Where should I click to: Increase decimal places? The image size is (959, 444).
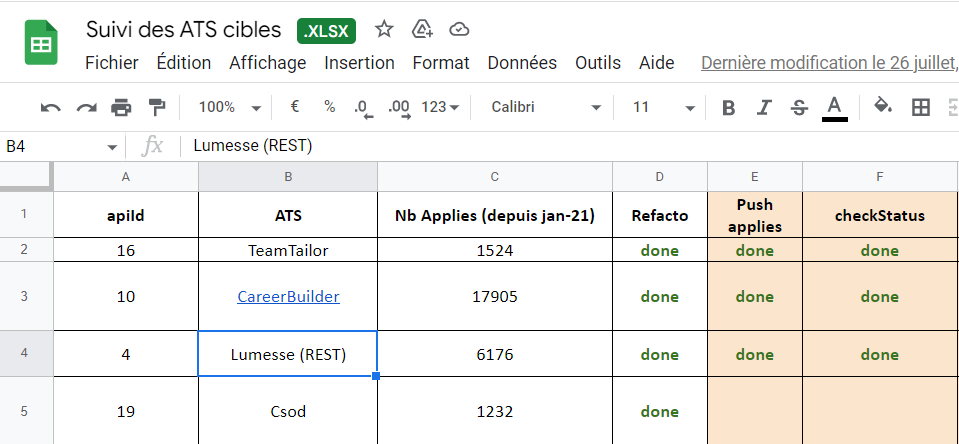pos(399,108)
